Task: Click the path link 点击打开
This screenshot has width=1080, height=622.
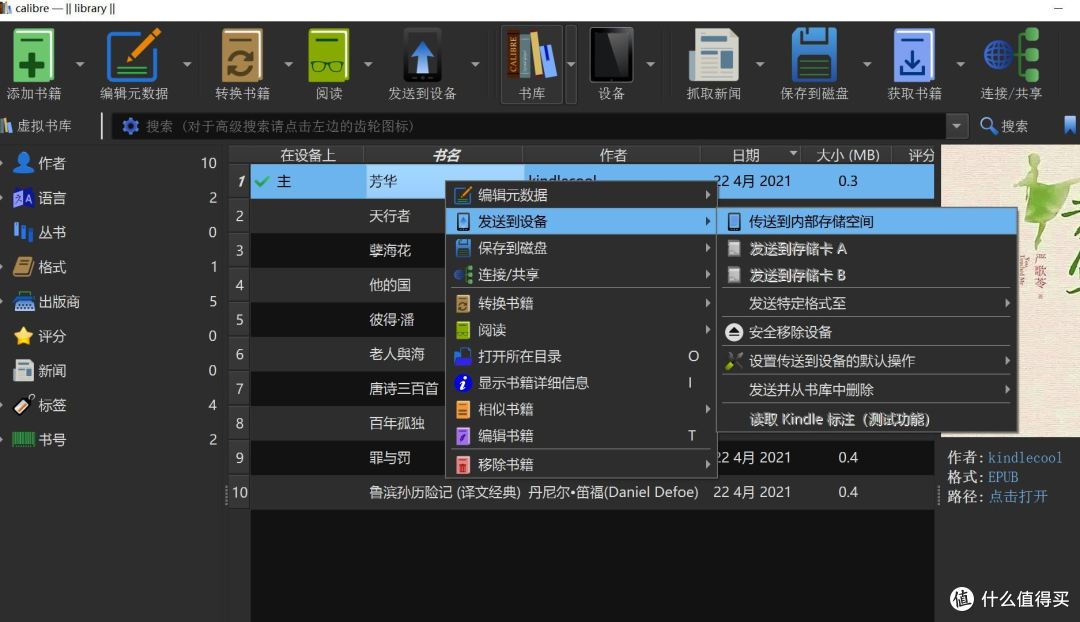Action: (1018, 497)
